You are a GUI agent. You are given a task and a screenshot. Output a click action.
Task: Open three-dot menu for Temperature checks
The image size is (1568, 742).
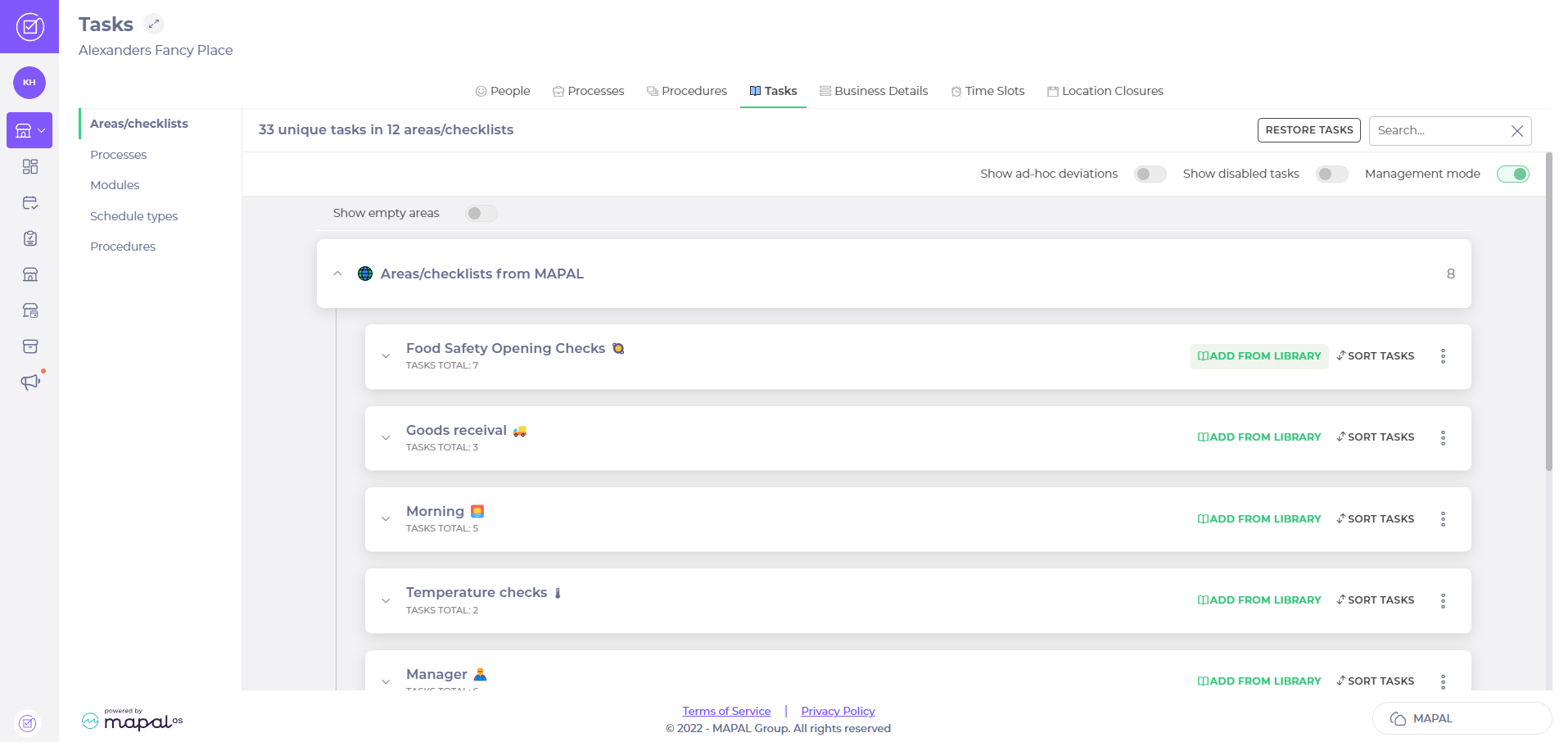click(1443, 600)
